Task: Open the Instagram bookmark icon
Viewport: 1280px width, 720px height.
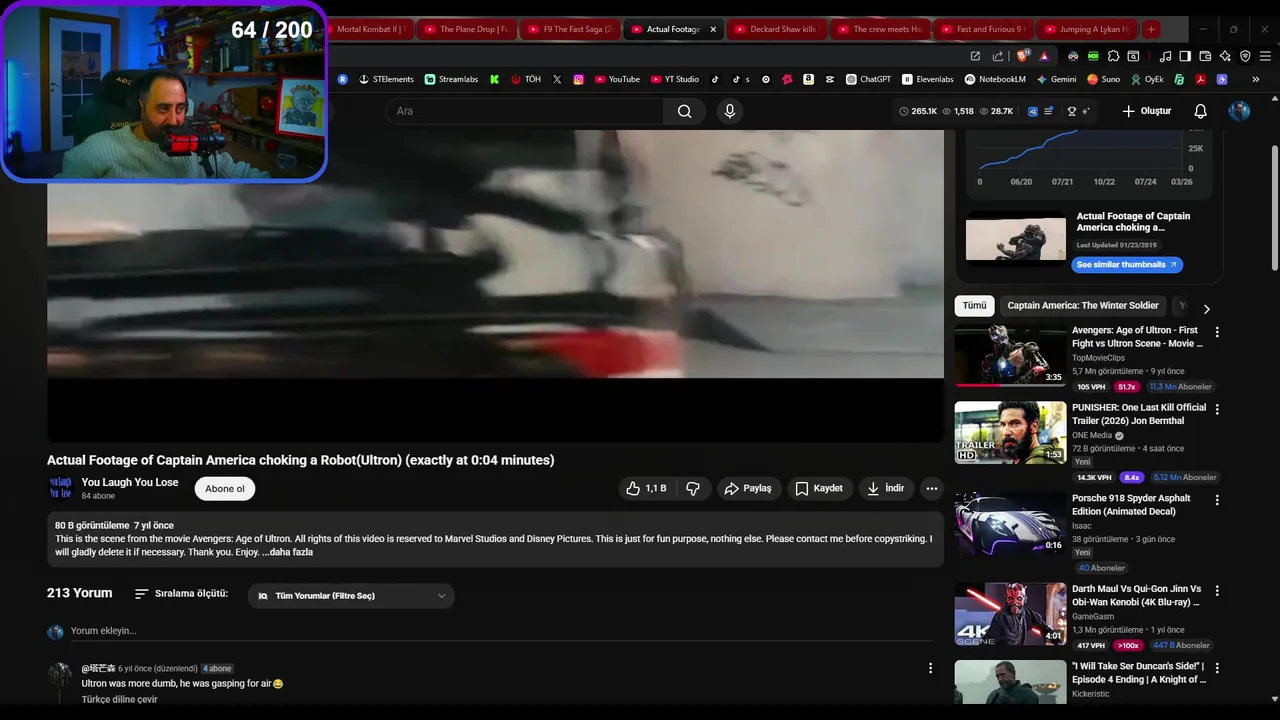Action: [x=578, y=79]
